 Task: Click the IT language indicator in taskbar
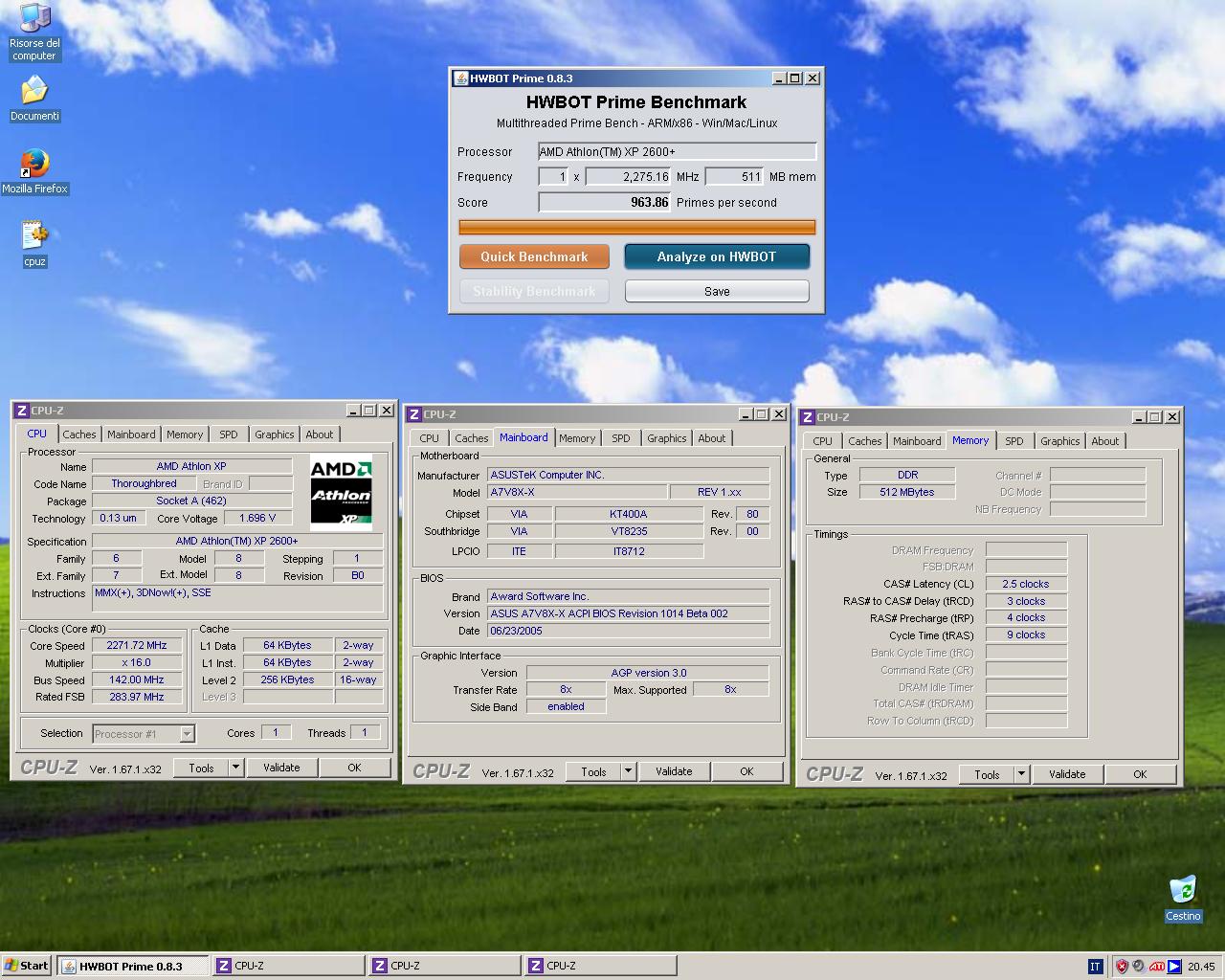pos(1095,967)
